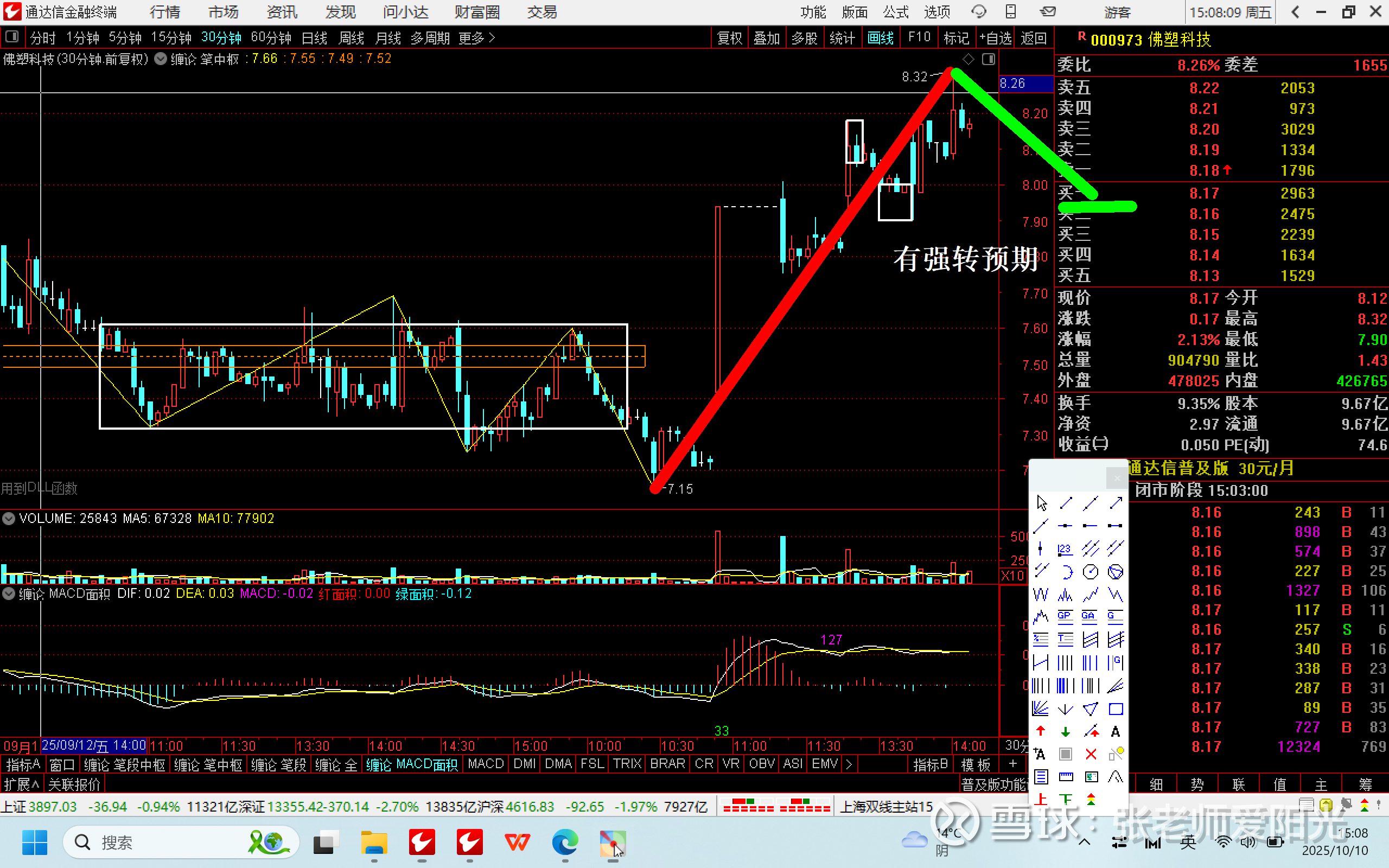Select the golden-section GP line tool

[1065, 617]
